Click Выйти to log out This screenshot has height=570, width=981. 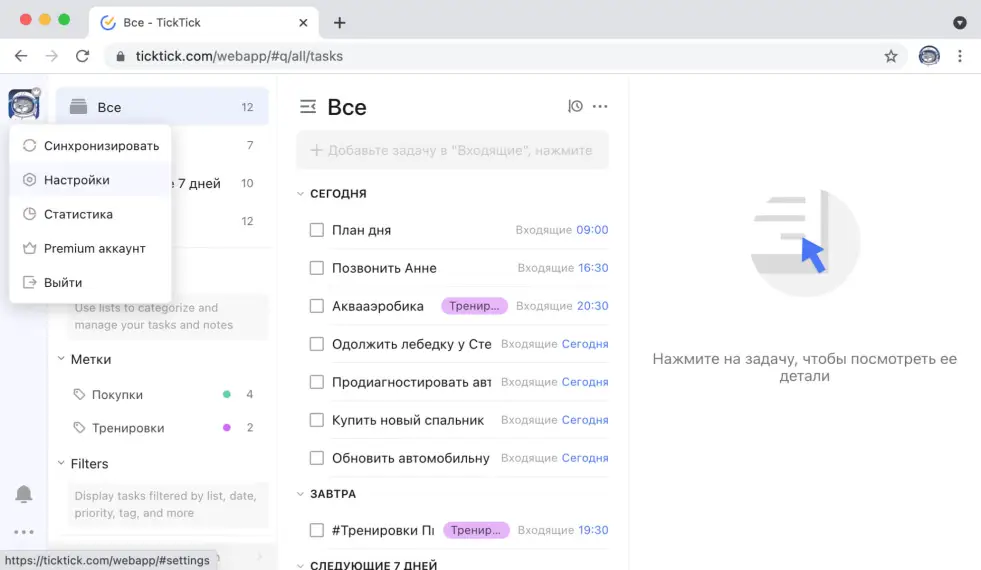click(x=63, y=282)
